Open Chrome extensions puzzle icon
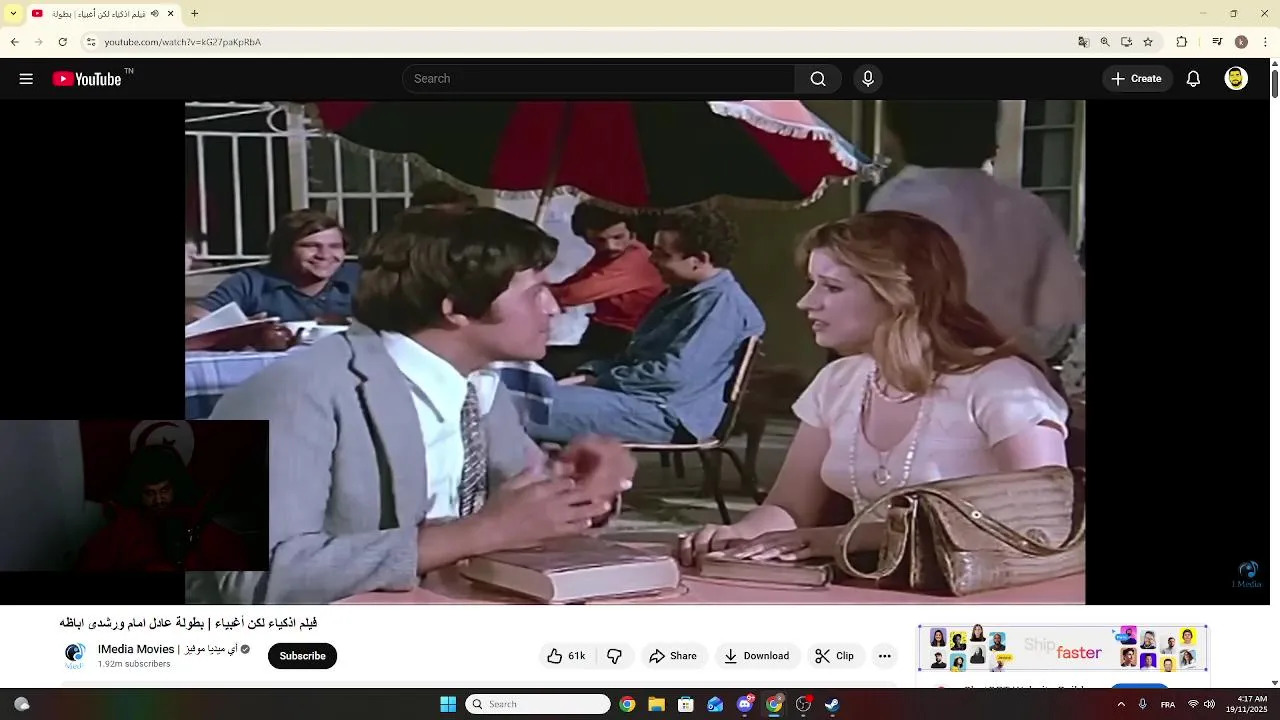This screenshot has height=720, width=1280. [x=1182, y=42]
